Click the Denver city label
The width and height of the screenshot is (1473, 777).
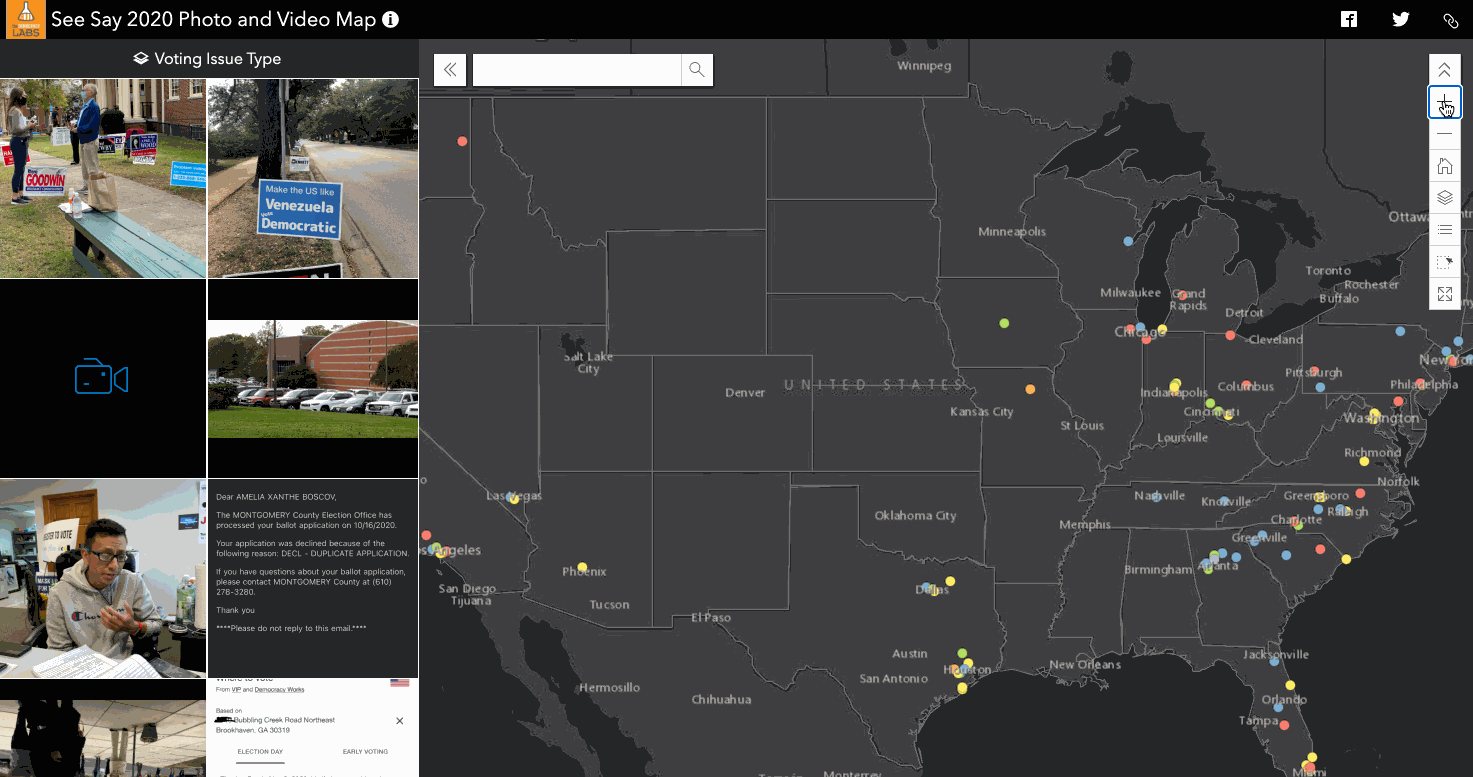click(745, 393)
